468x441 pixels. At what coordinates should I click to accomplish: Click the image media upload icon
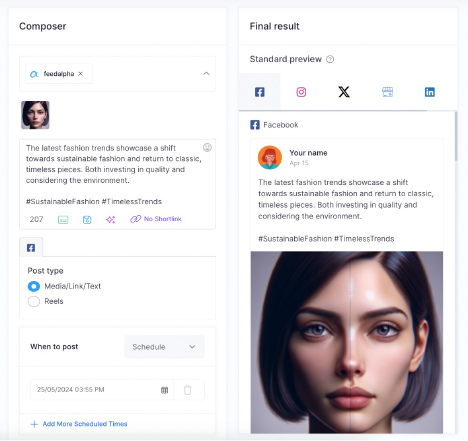[63, 220]
